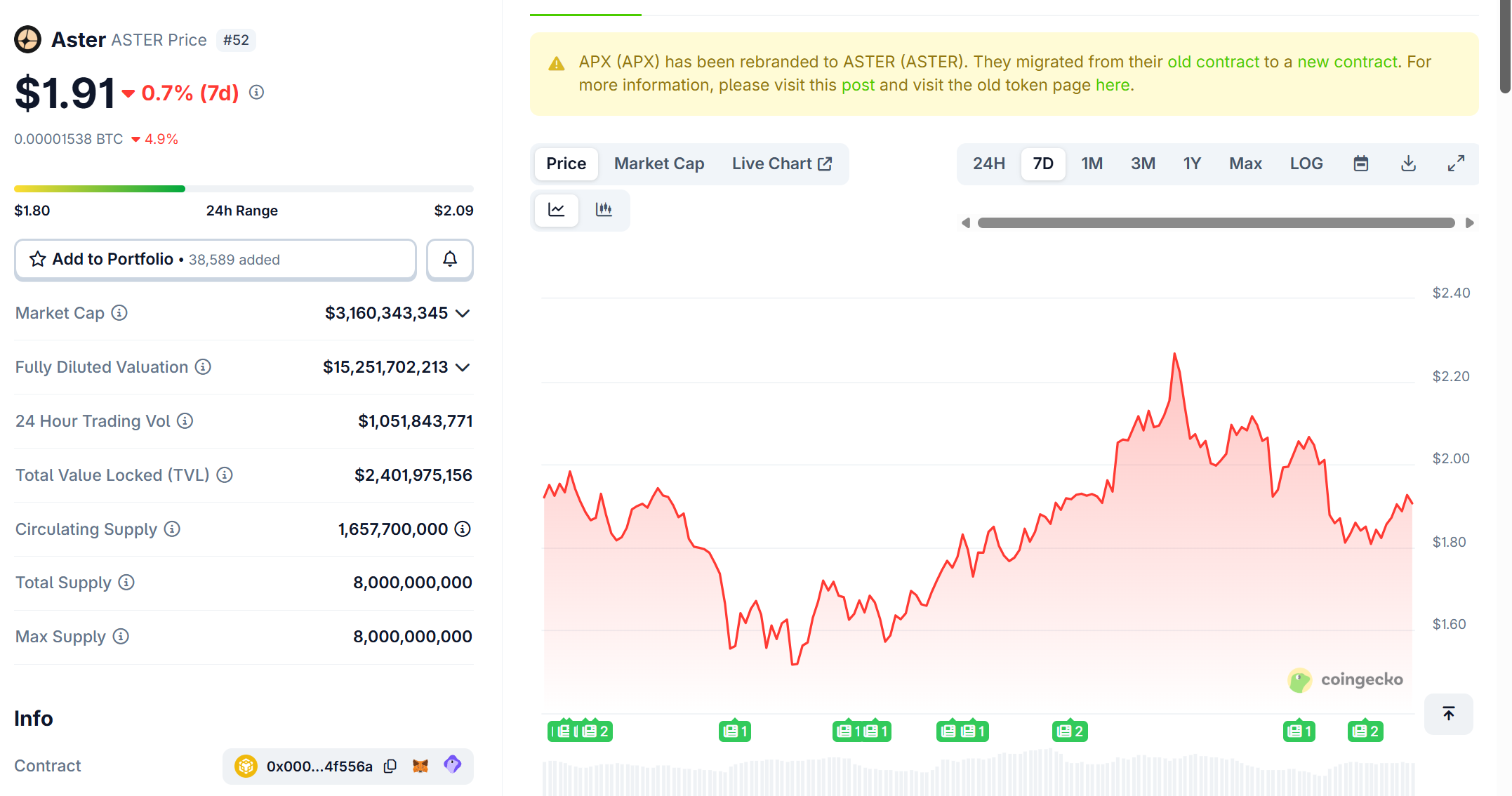Image resolution: width=1512 pixels, height=796 pixels.
Task: Switch to the Market Cap chart tab
Action: pos(658,164)
